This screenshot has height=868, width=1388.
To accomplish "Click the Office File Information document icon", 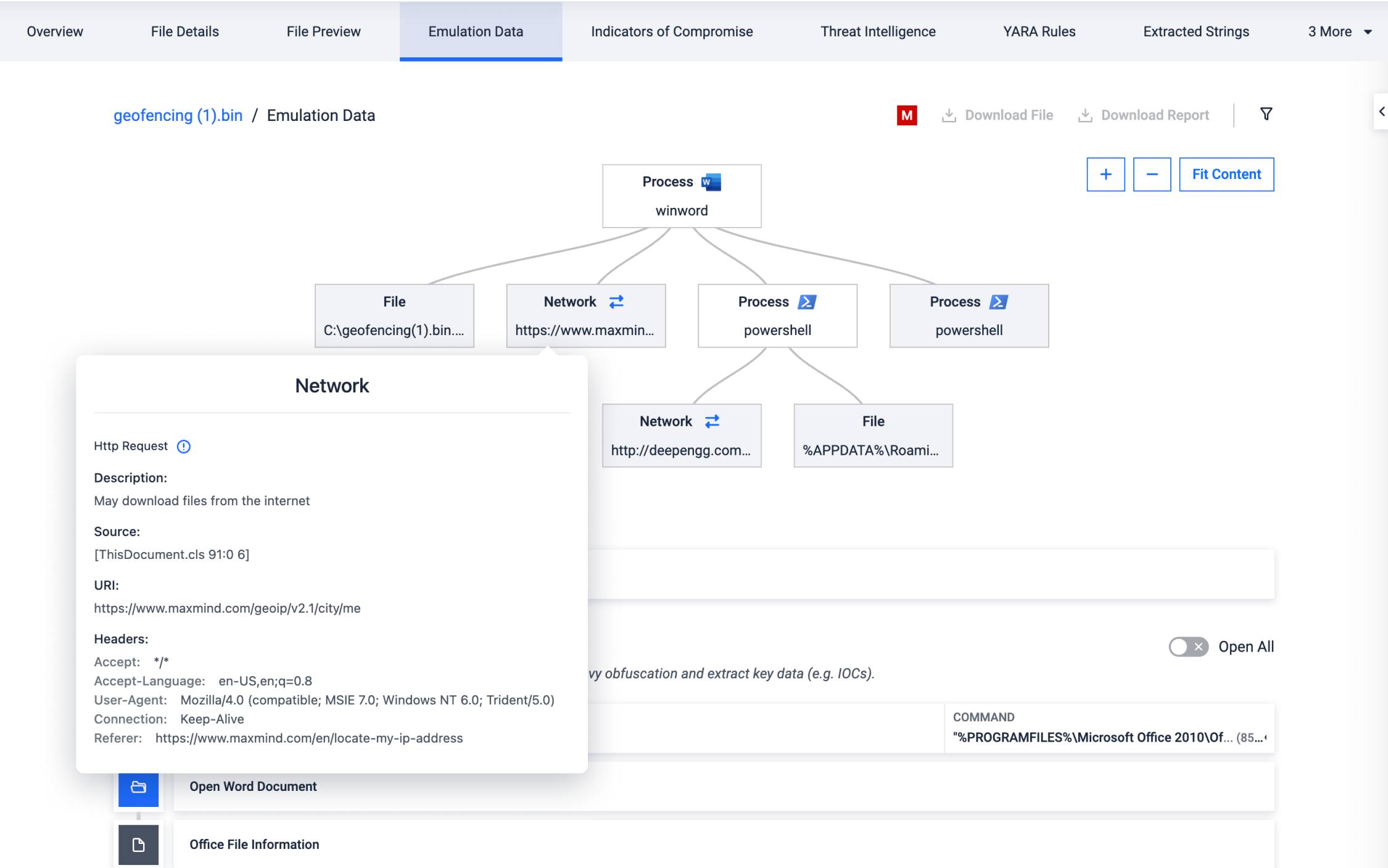I will 138,845.
